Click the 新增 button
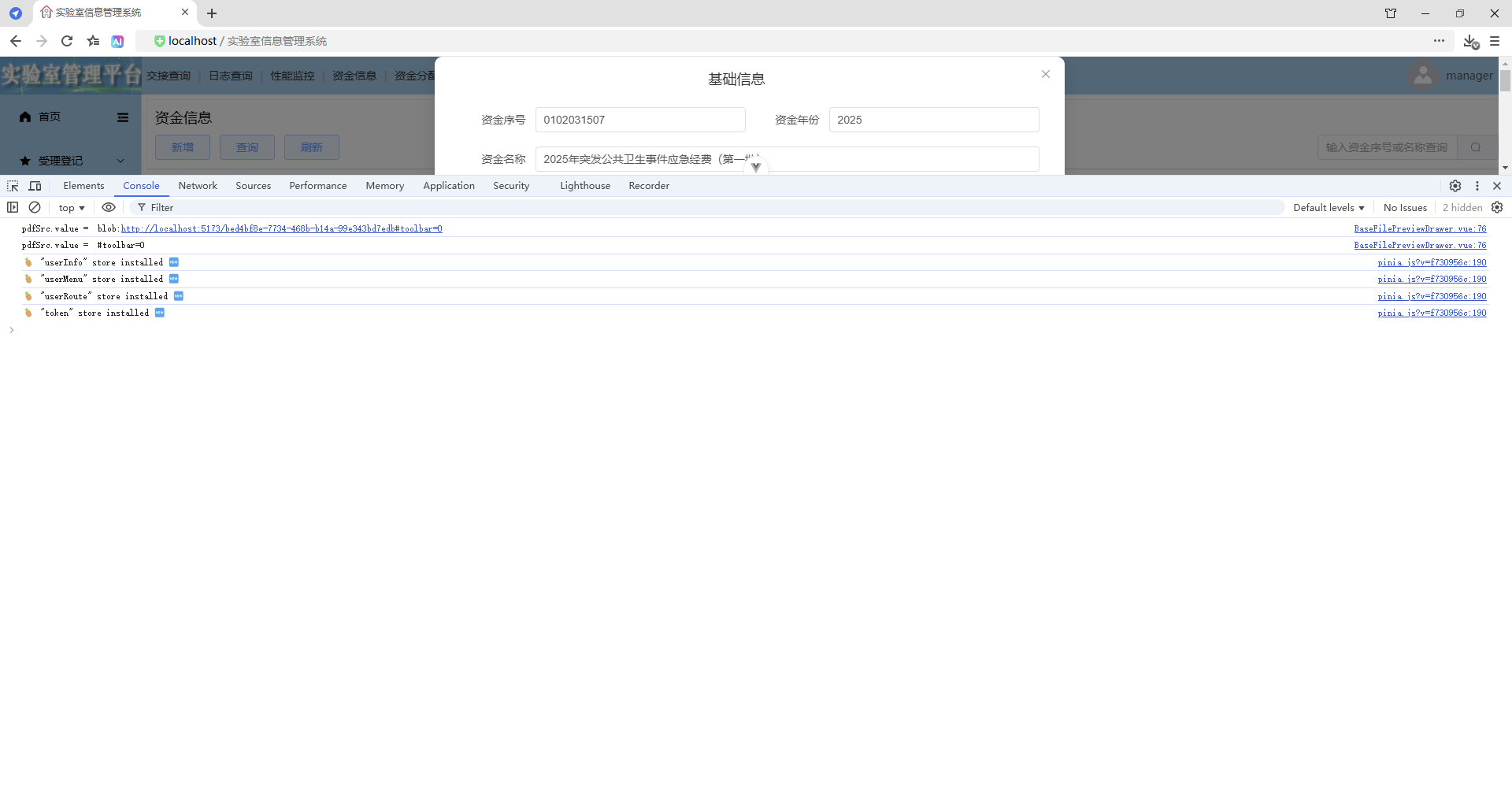This screenshot has height=812, width=1512. 182,147
